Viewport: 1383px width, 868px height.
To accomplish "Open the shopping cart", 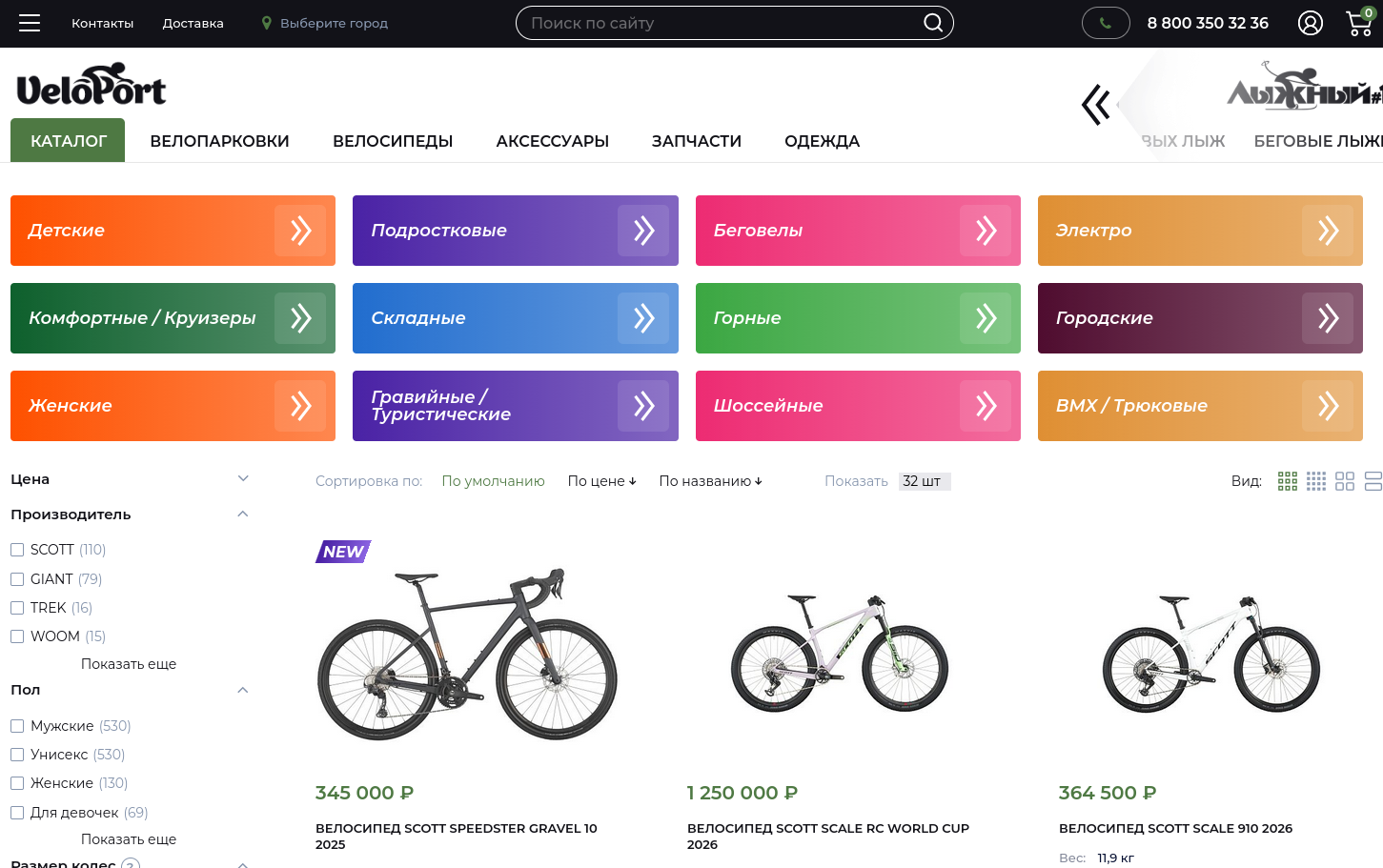I will [x=1360, y=22].
